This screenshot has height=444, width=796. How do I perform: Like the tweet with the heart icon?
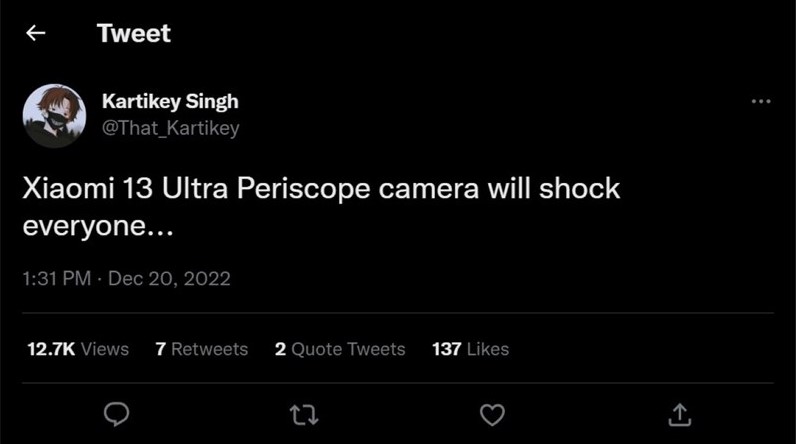pos(492,413)
